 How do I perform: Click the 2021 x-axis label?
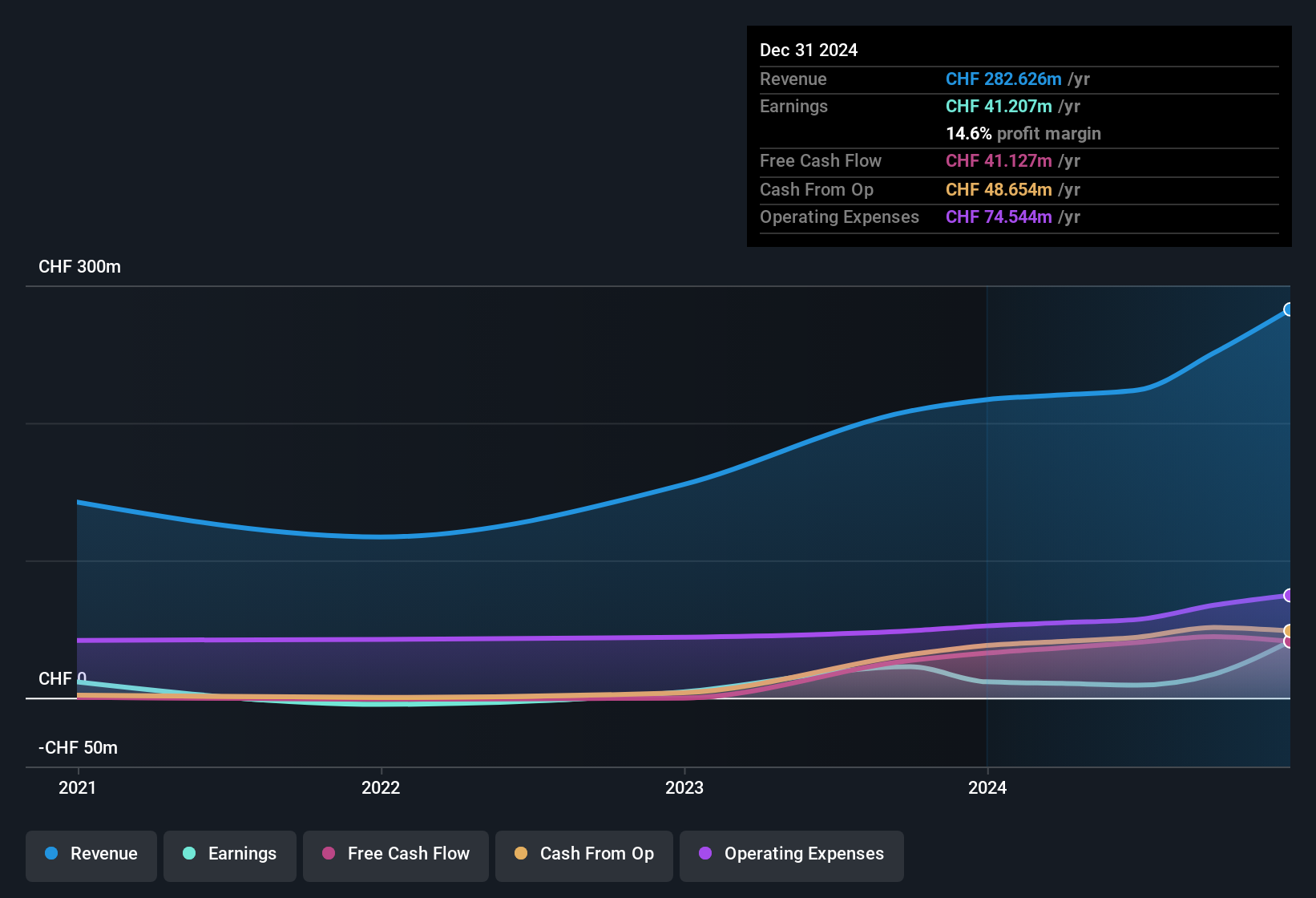coord(78,787)
